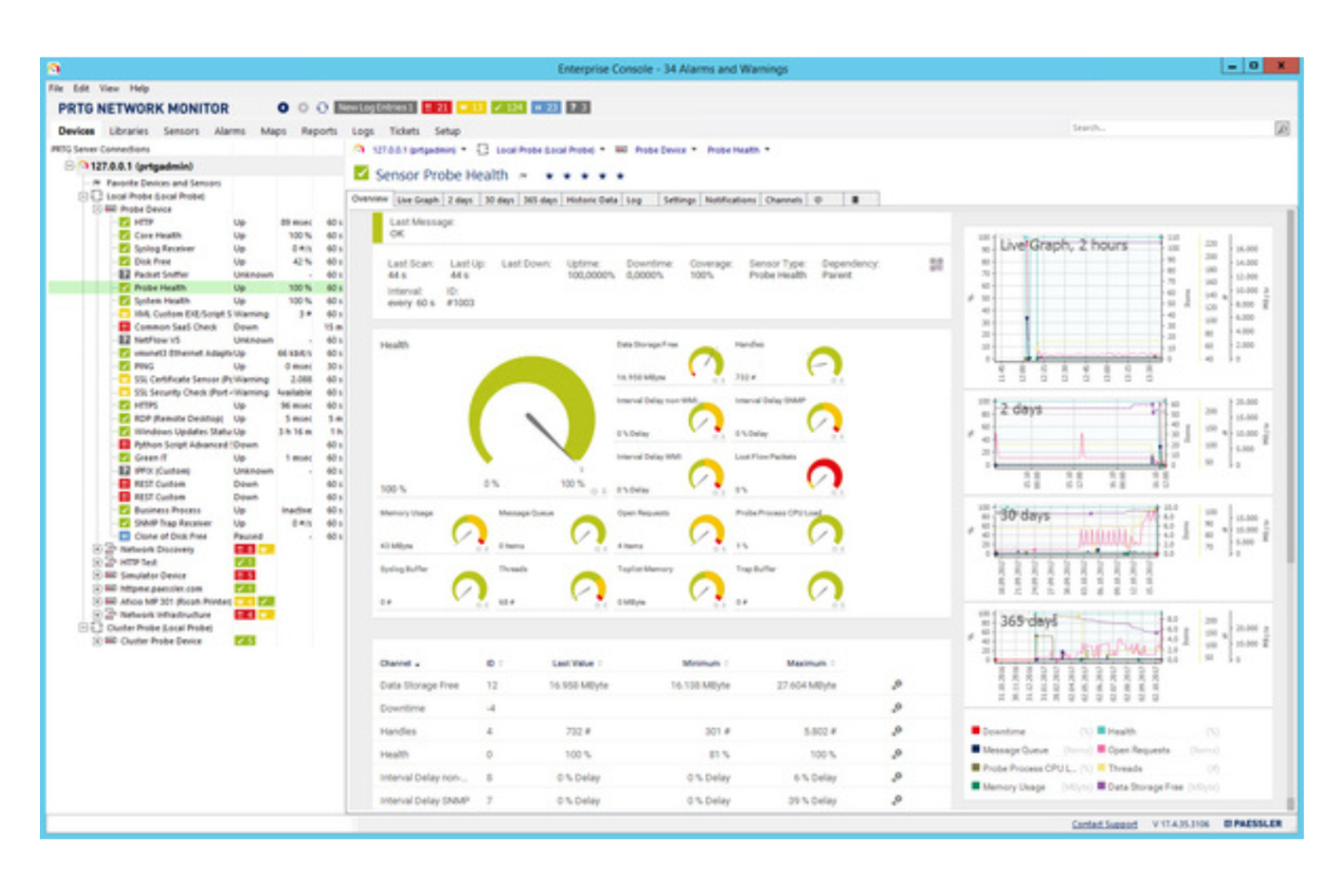Click the red alarms count badge
Image resolution: width=1344 pixels, height=896 pixels.
pos(437,107)
